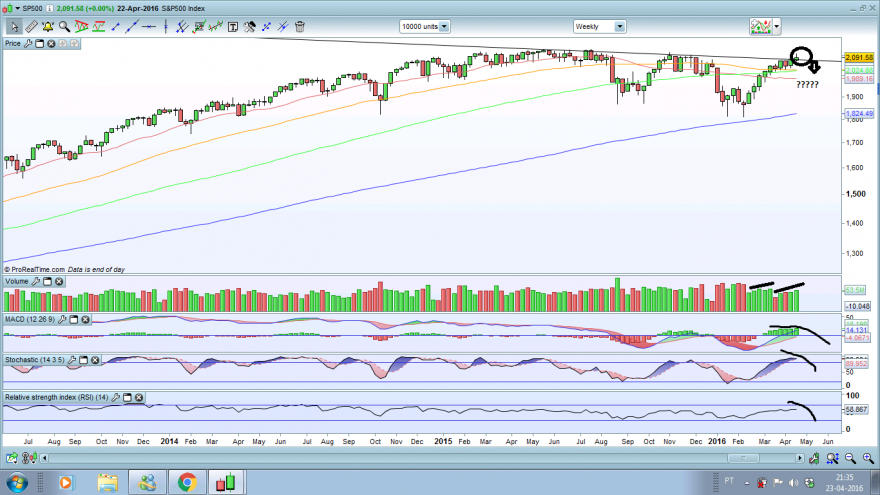Toggle the Stochastic panel window maximize
This screenshot has width=880, height=495.
click(x=84, y=360)
